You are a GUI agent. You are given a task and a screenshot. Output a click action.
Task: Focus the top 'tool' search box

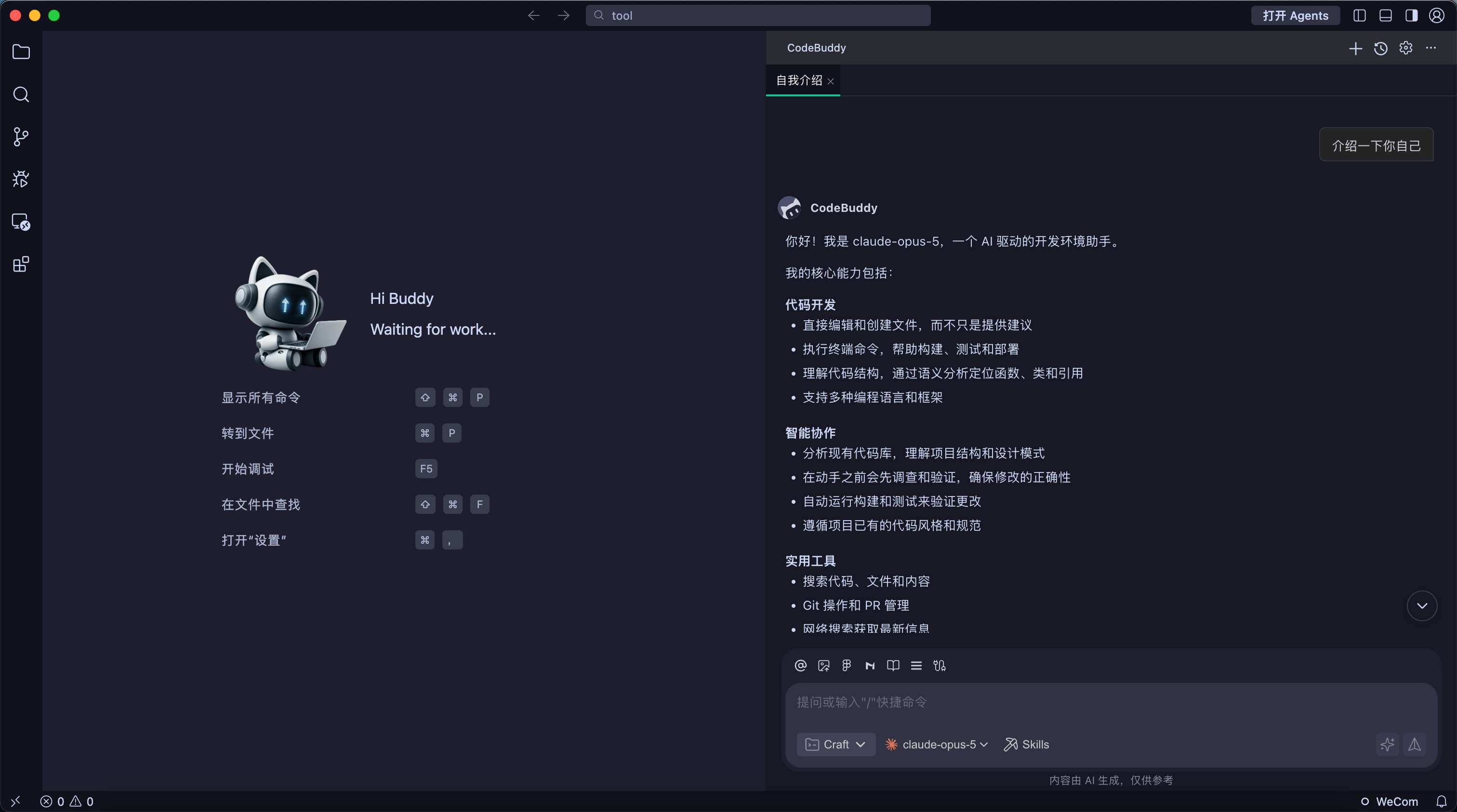(x=758, y=15)
